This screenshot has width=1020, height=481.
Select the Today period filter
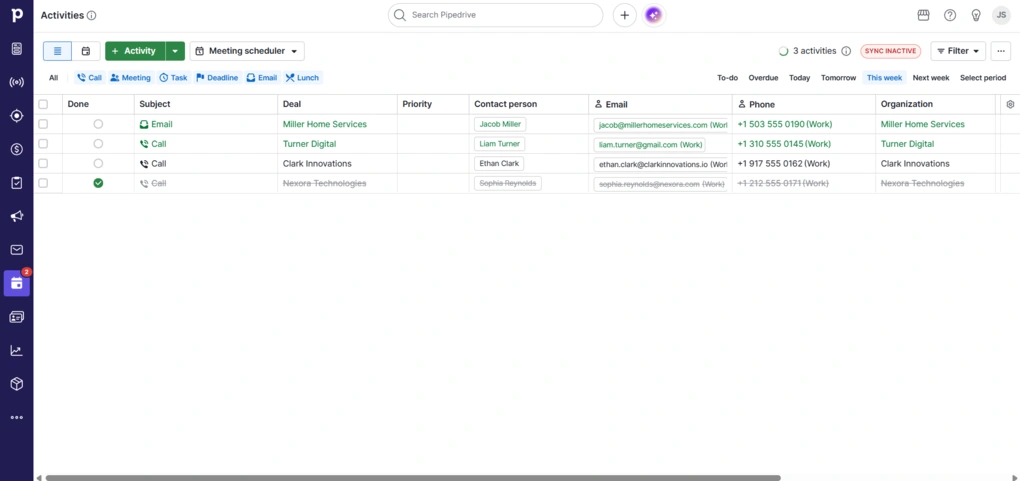click(x=799, y=77)
